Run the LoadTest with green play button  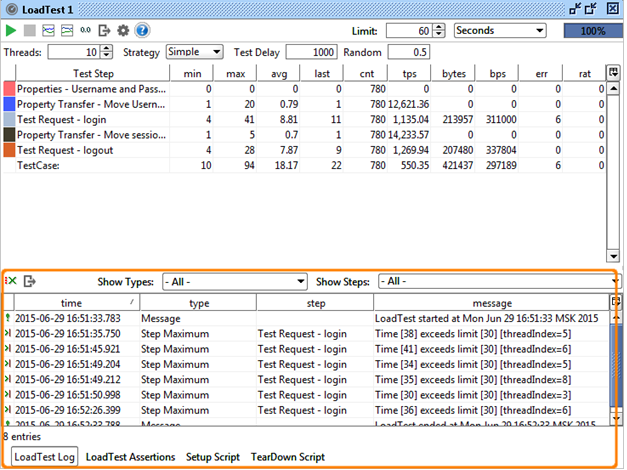[11, 30]
